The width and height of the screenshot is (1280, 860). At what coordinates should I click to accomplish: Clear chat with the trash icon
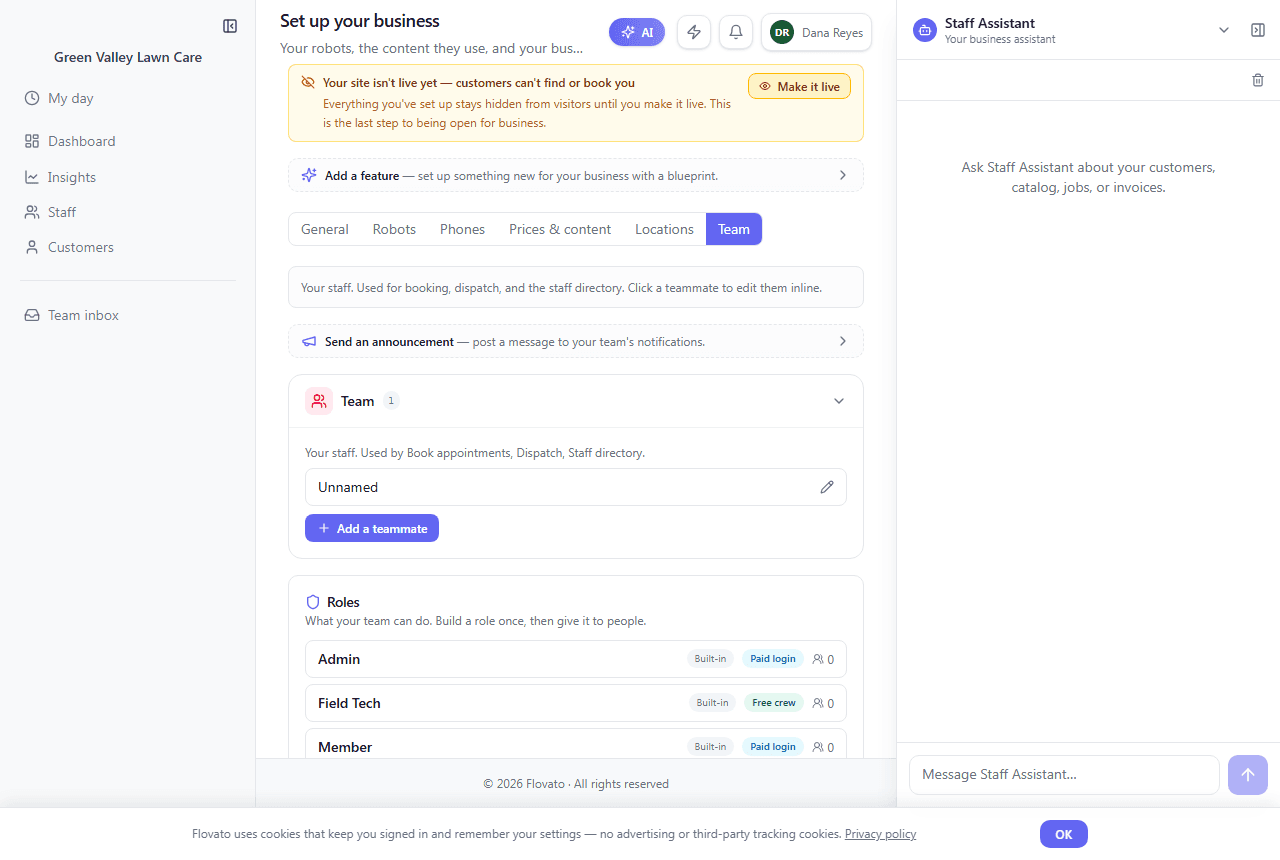click(1258, 80)
